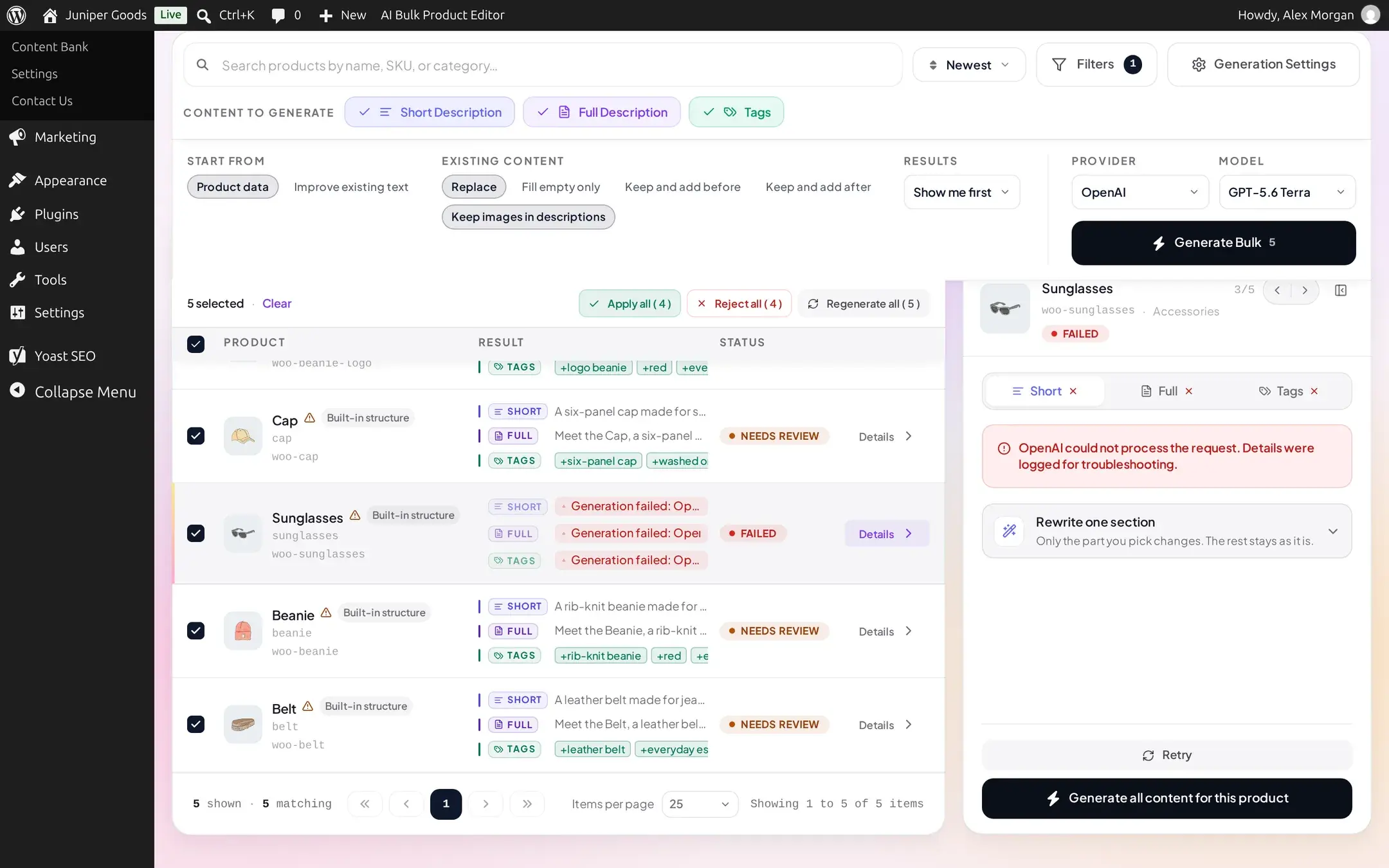Click the search magnifier in admin bar

click(204, 15)
